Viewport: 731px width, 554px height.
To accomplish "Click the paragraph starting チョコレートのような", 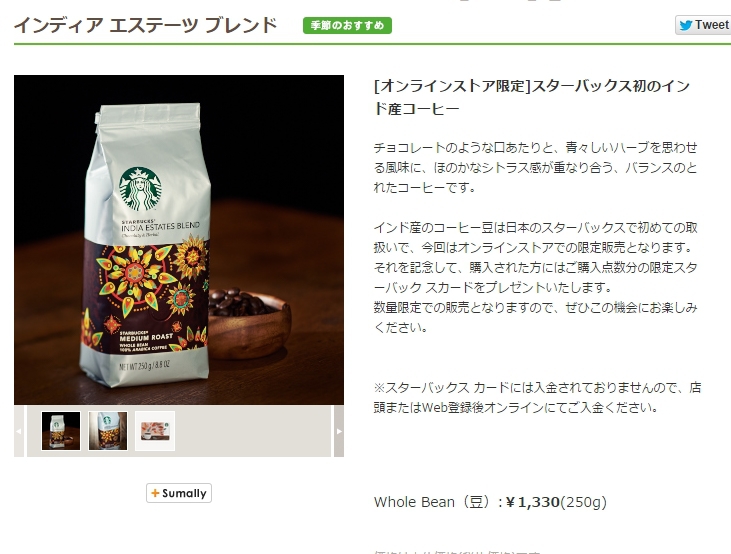I will click(536, 167).
